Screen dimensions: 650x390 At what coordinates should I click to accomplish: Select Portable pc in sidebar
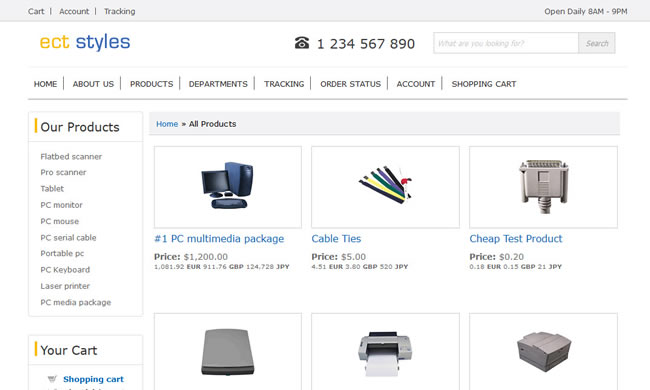point(62,253)
